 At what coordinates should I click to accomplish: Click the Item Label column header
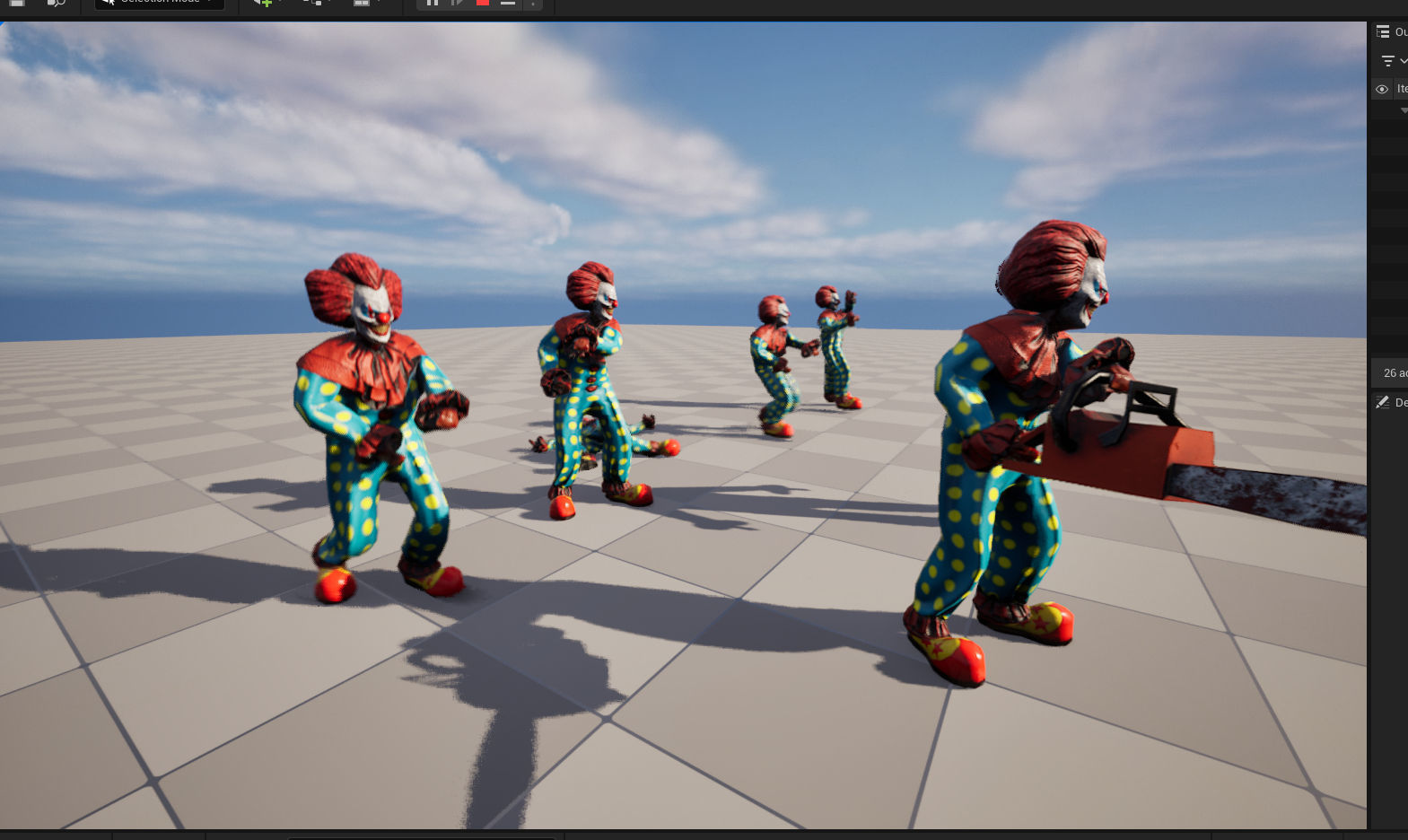click(x=1402, y=89)
